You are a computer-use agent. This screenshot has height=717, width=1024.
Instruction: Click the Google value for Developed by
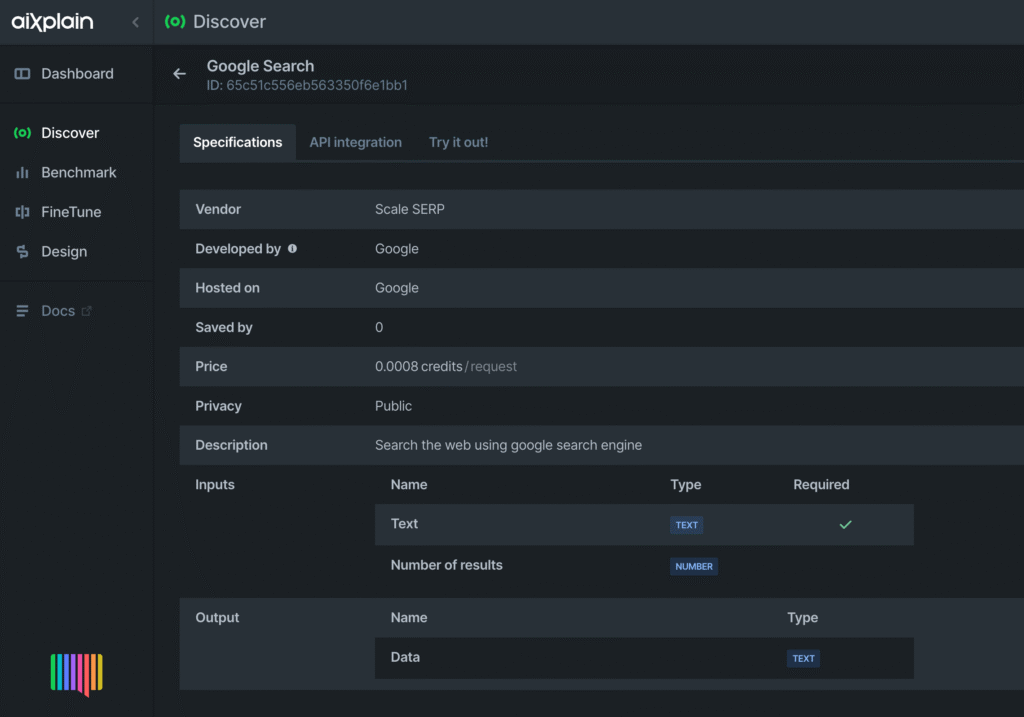pos(396,249)
